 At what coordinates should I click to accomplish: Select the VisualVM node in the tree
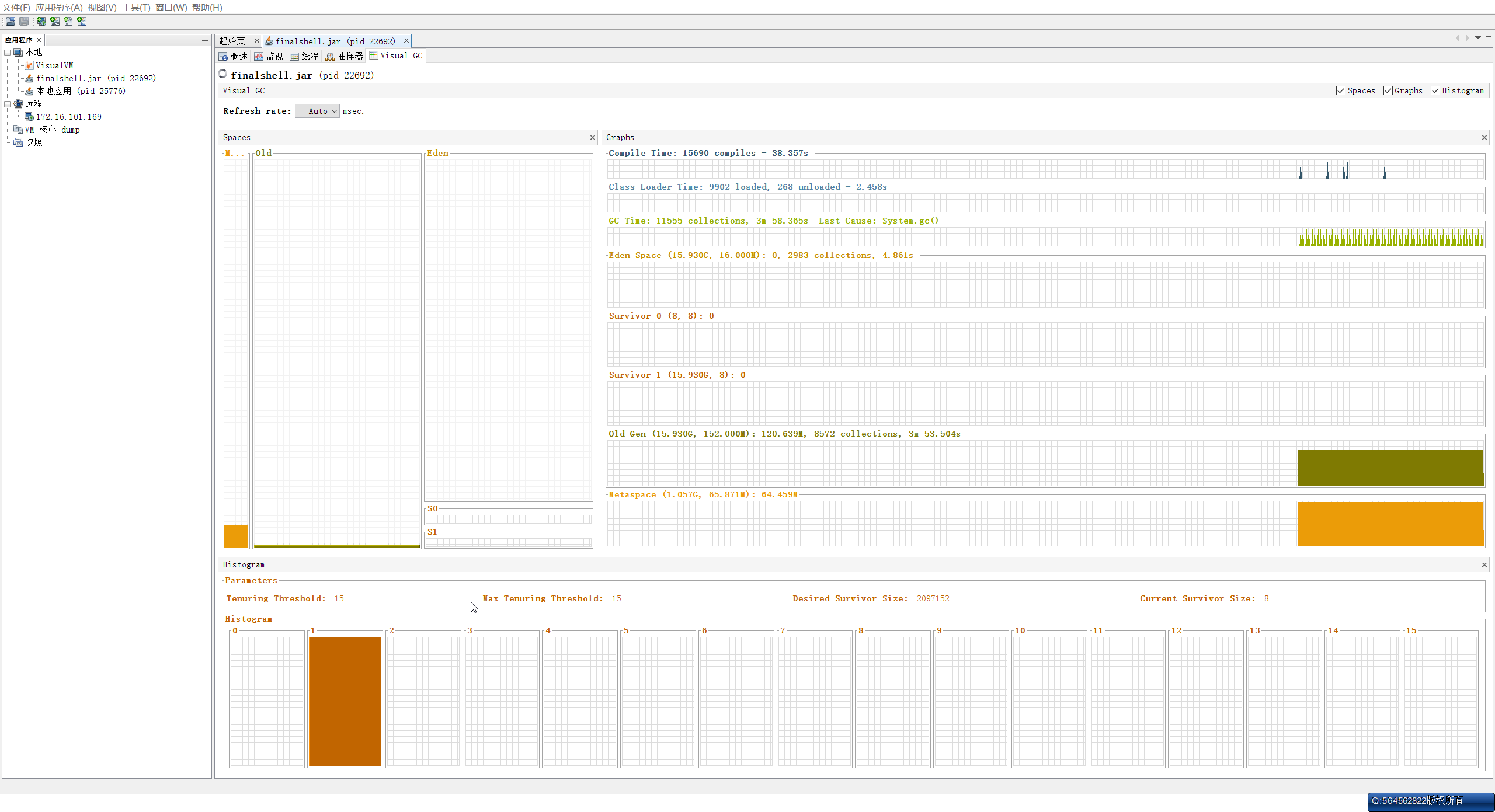coord(54,65)
